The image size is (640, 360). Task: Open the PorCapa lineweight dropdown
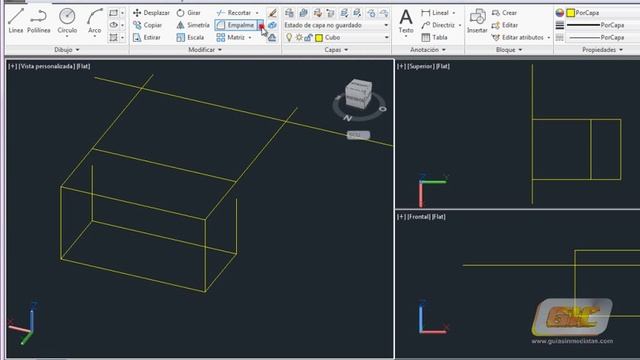tap(603, 25)
